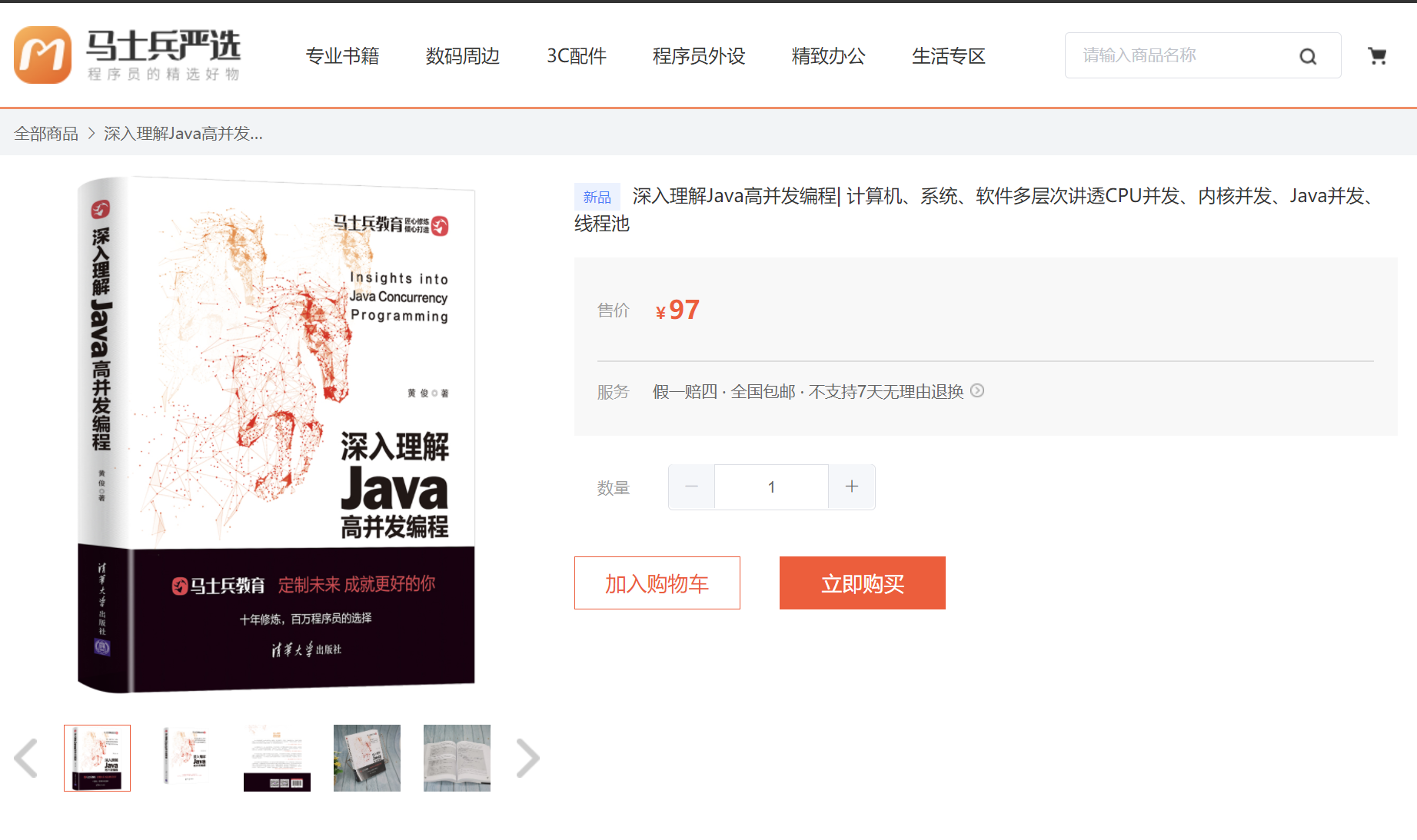1417x840 pixels.
Task: Click the main book cover image
Action: point(277,435)
